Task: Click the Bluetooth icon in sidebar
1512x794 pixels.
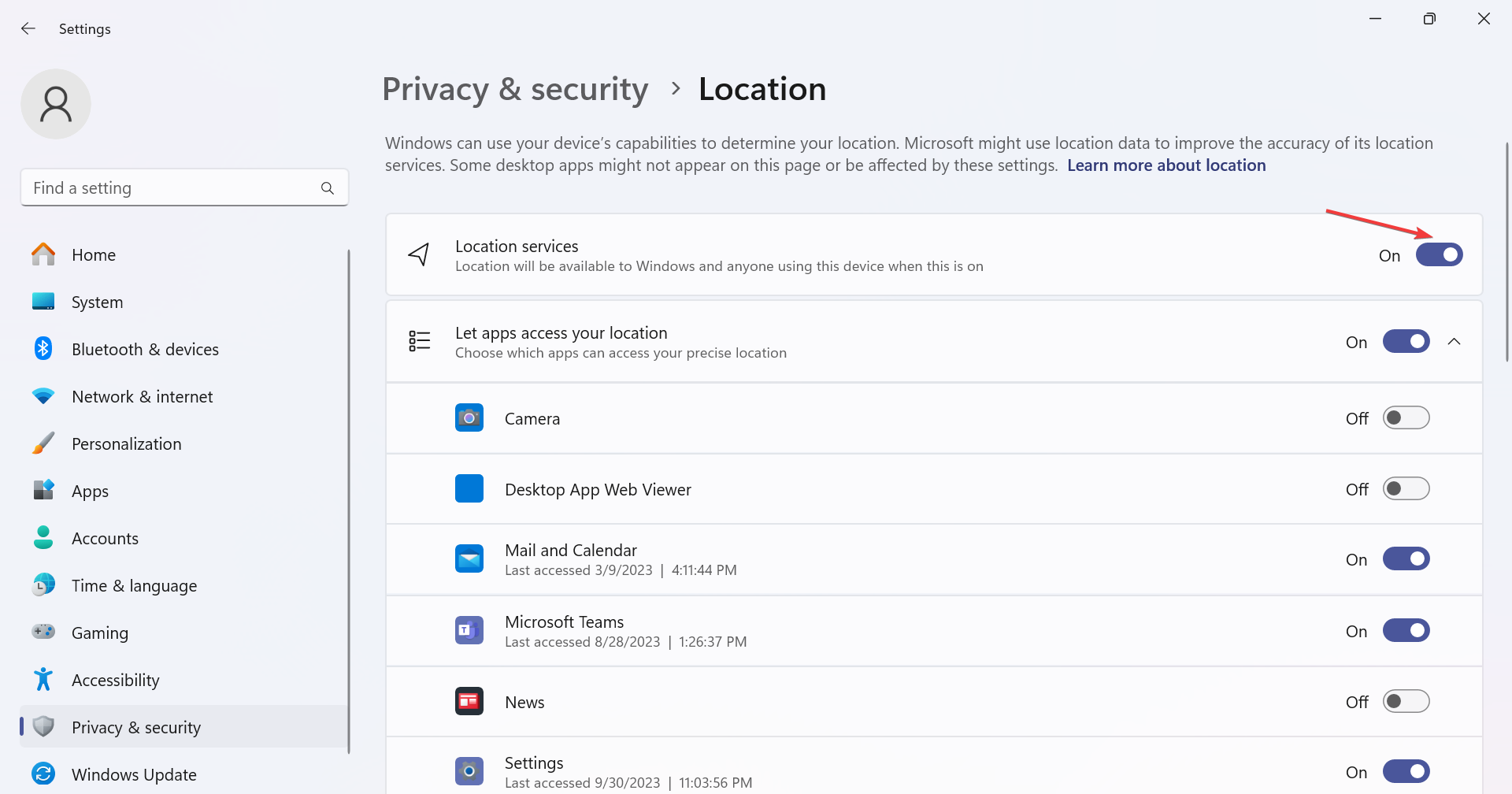Action: (x=43, y=349)
